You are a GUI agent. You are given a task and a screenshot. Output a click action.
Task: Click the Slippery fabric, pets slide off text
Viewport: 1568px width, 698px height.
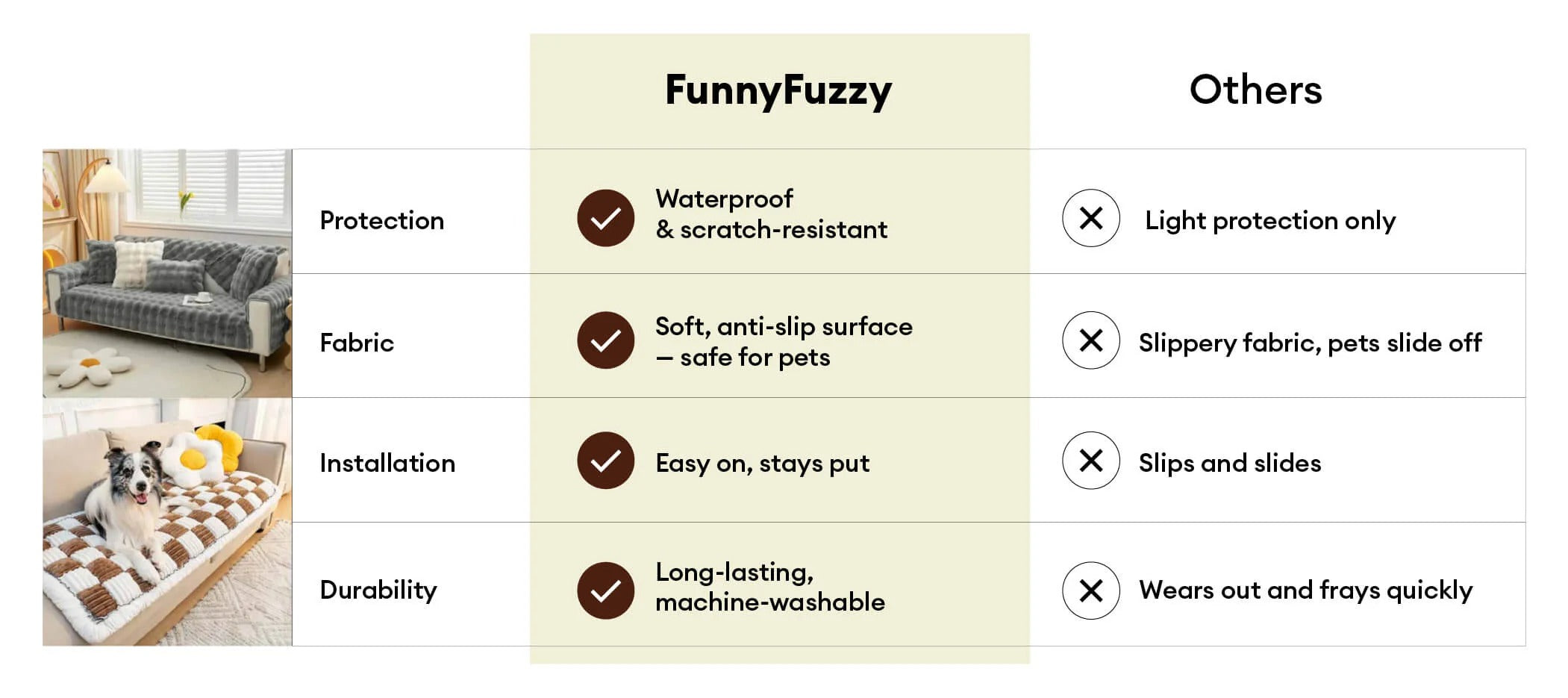click(1310, 343)
